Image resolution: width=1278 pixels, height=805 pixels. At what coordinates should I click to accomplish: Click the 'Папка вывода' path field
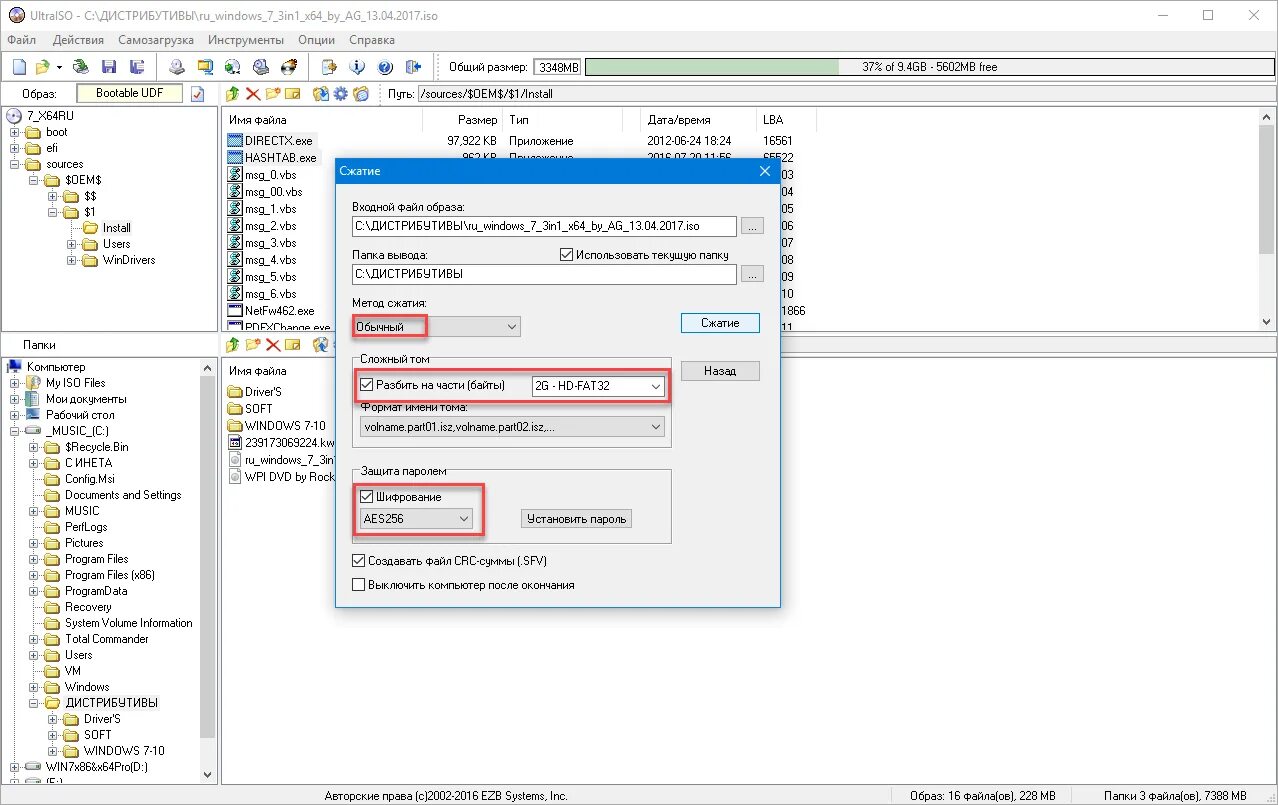545,274
